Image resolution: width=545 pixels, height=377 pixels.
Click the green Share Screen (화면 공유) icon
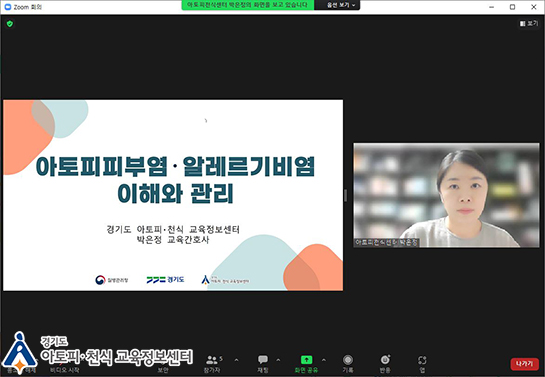point(306,360)
